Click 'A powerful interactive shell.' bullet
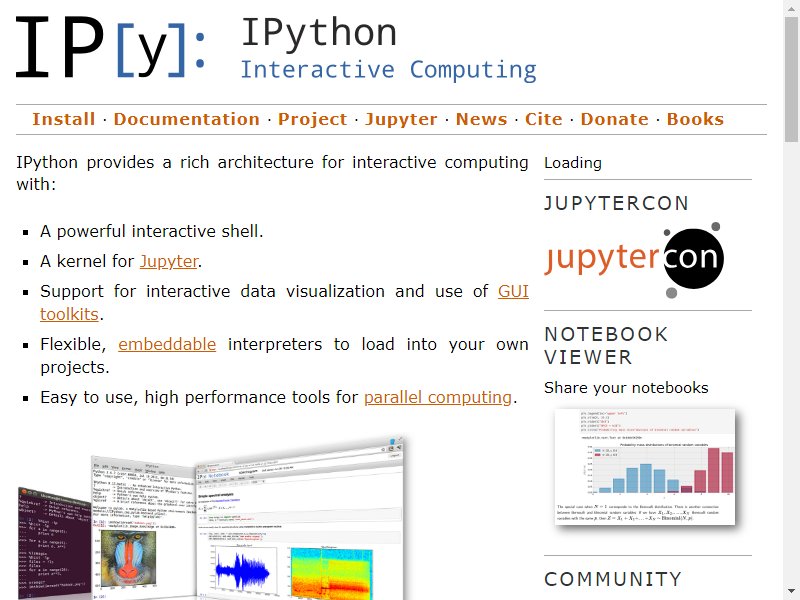Viewport: 800px width, 600px height. (152, 232)
